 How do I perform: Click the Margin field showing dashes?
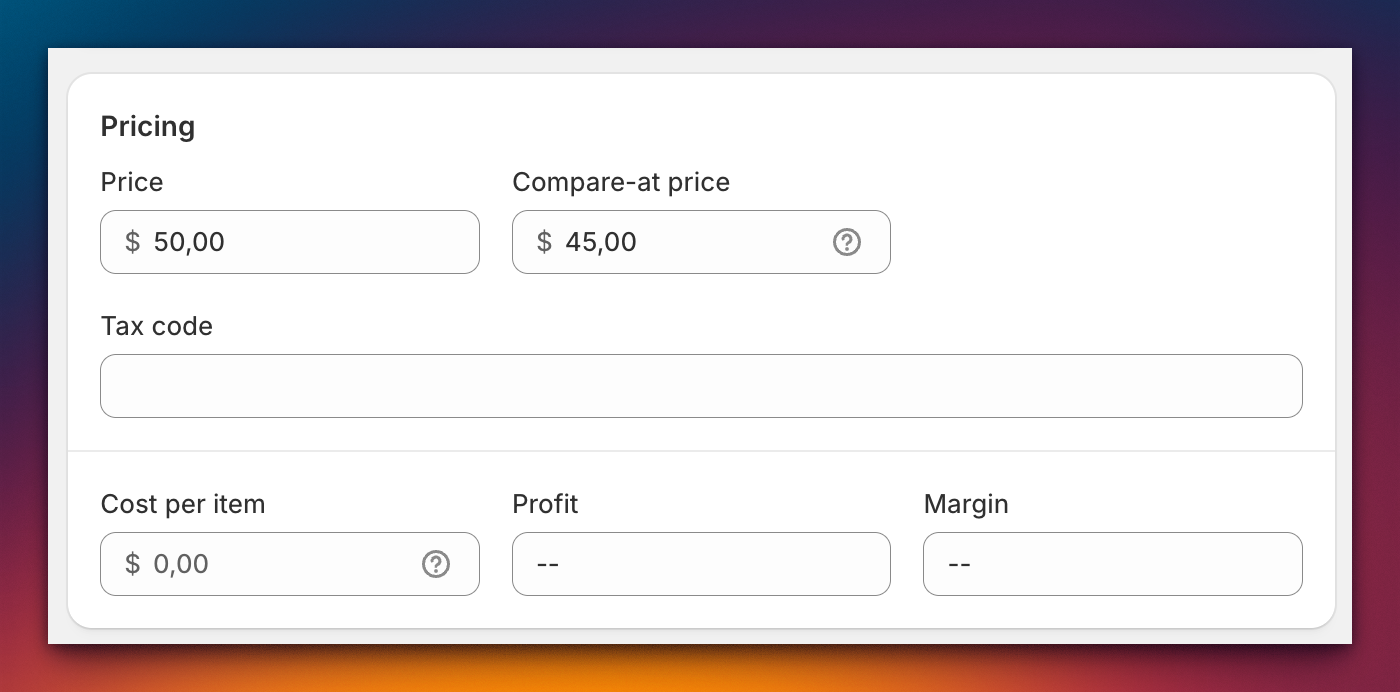[x=1112, y=564]
